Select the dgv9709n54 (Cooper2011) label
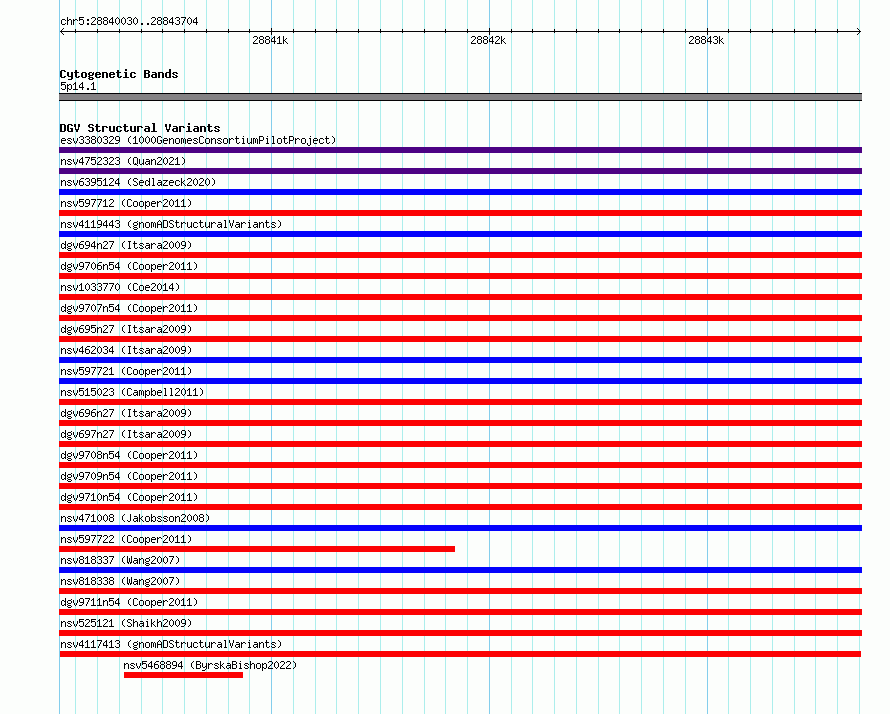 [x=129, y=476]
